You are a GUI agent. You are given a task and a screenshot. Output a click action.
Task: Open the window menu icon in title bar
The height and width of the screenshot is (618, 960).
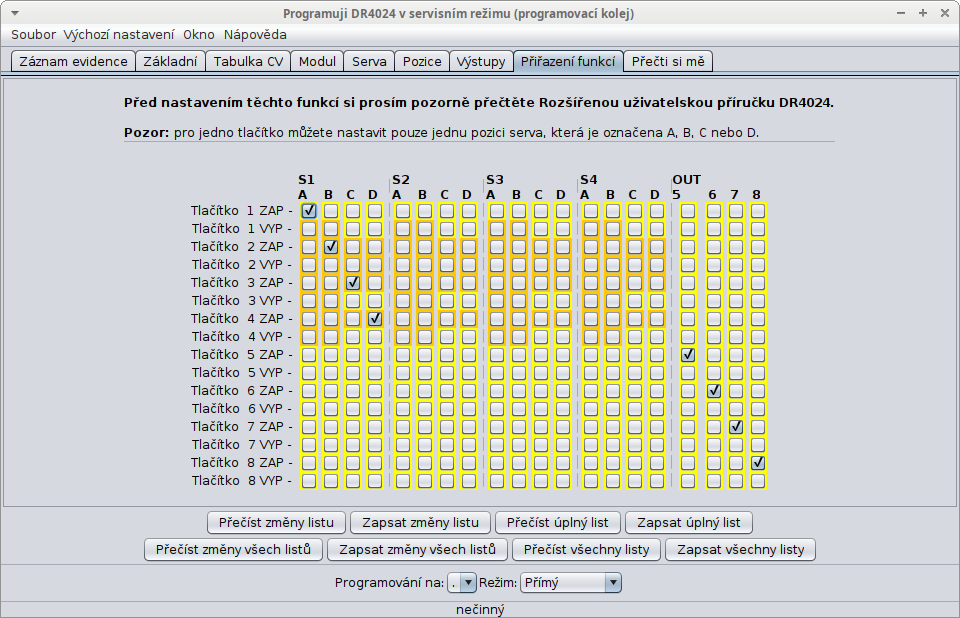click(x=14, y=14)
